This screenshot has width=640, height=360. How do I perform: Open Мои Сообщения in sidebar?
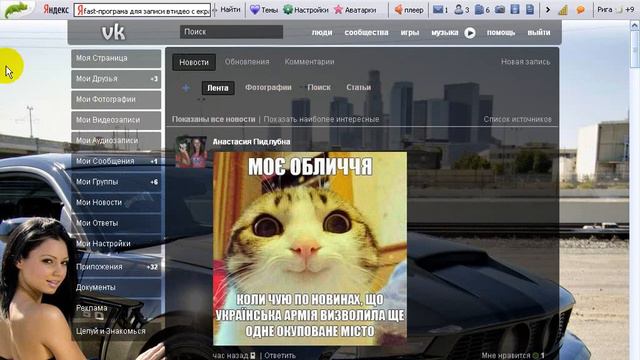[116, 161]
